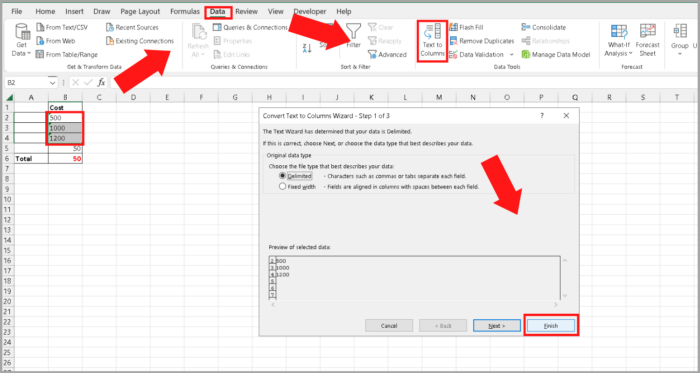Close the Convert Text wizard dialog

pos(566,116)
